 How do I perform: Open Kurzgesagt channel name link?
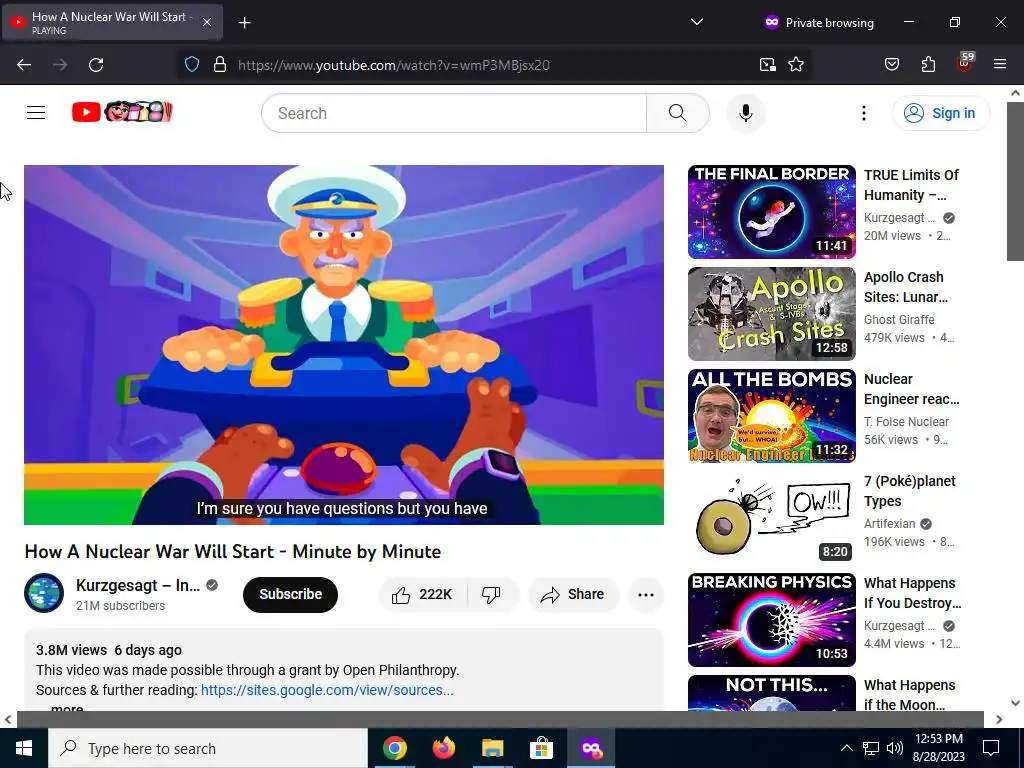138,585
